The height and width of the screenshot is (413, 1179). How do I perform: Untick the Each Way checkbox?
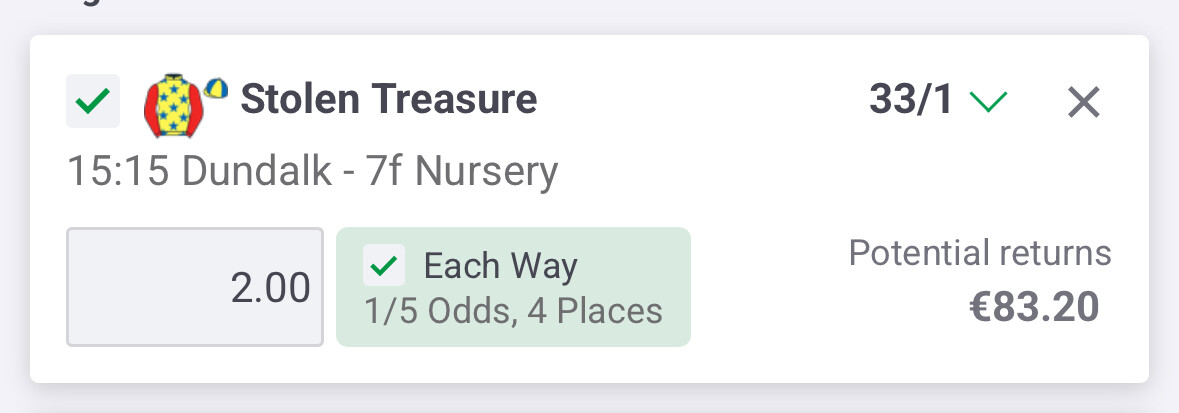click(x=385, y=267)
